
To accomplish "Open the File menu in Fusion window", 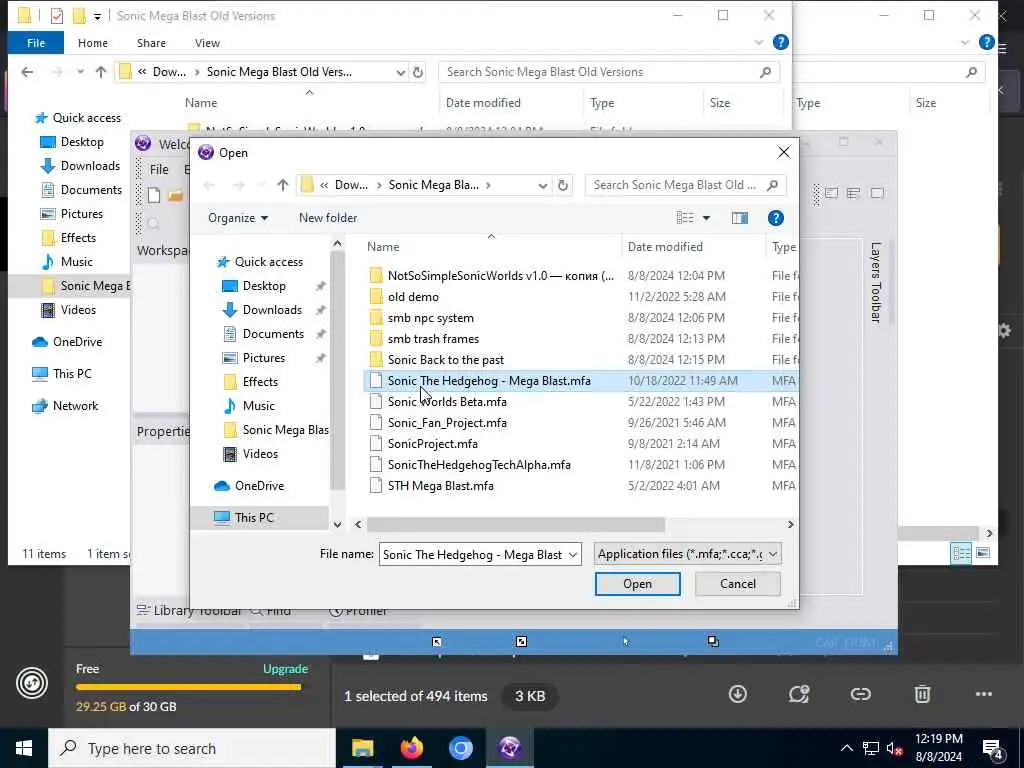I will click(x=159, y=169).
